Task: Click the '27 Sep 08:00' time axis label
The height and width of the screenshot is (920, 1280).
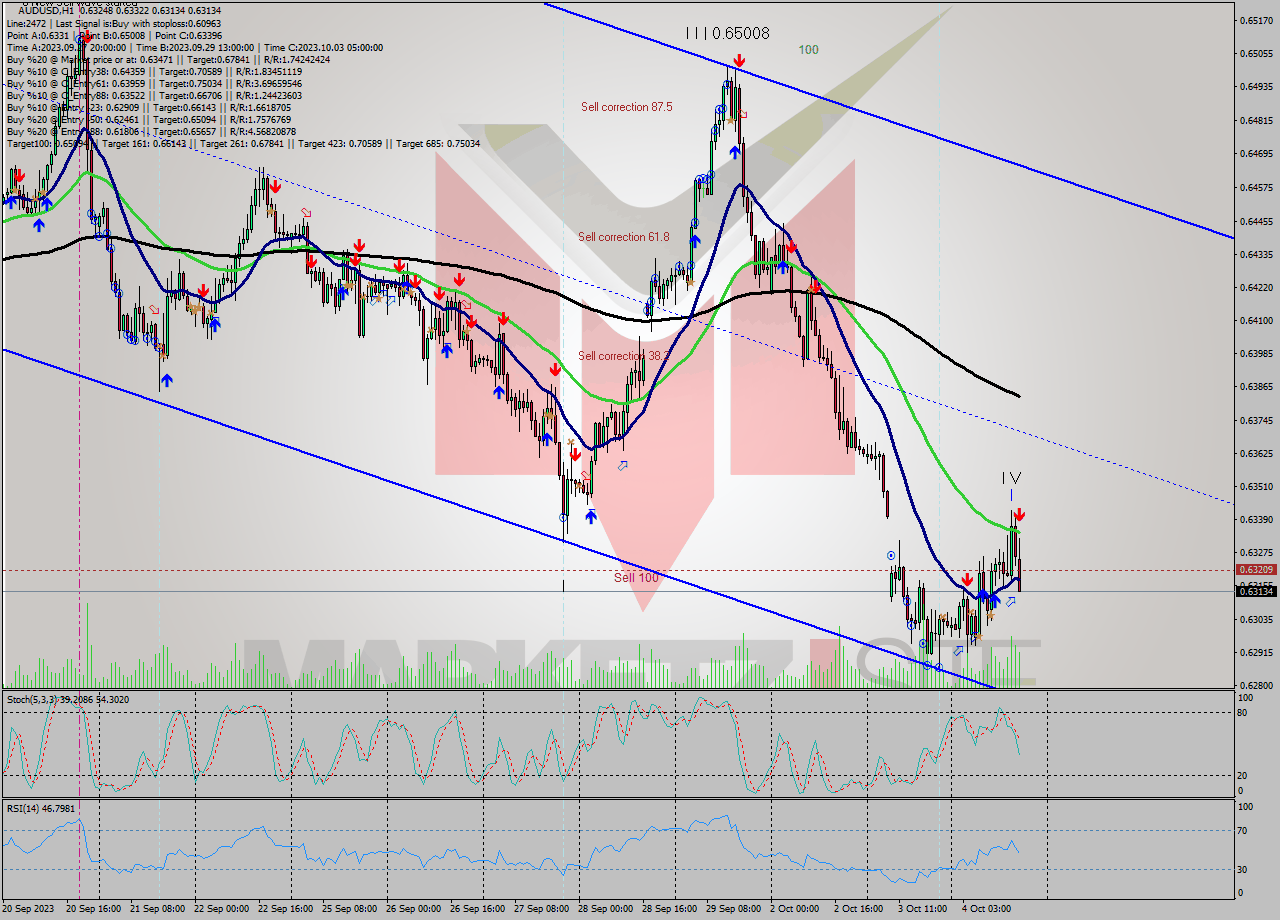Action: pyautogui.click(x=542, y=908)
